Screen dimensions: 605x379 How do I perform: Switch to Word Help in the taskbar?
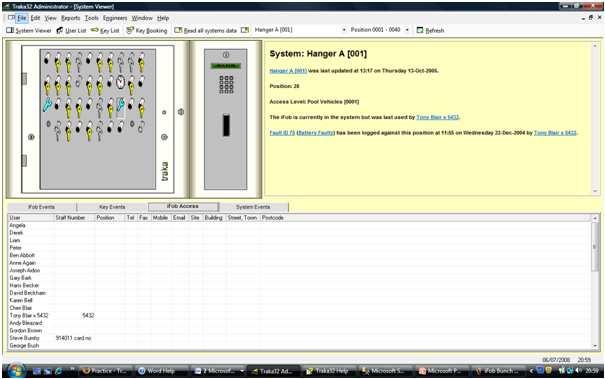click(x=161, y=371)
